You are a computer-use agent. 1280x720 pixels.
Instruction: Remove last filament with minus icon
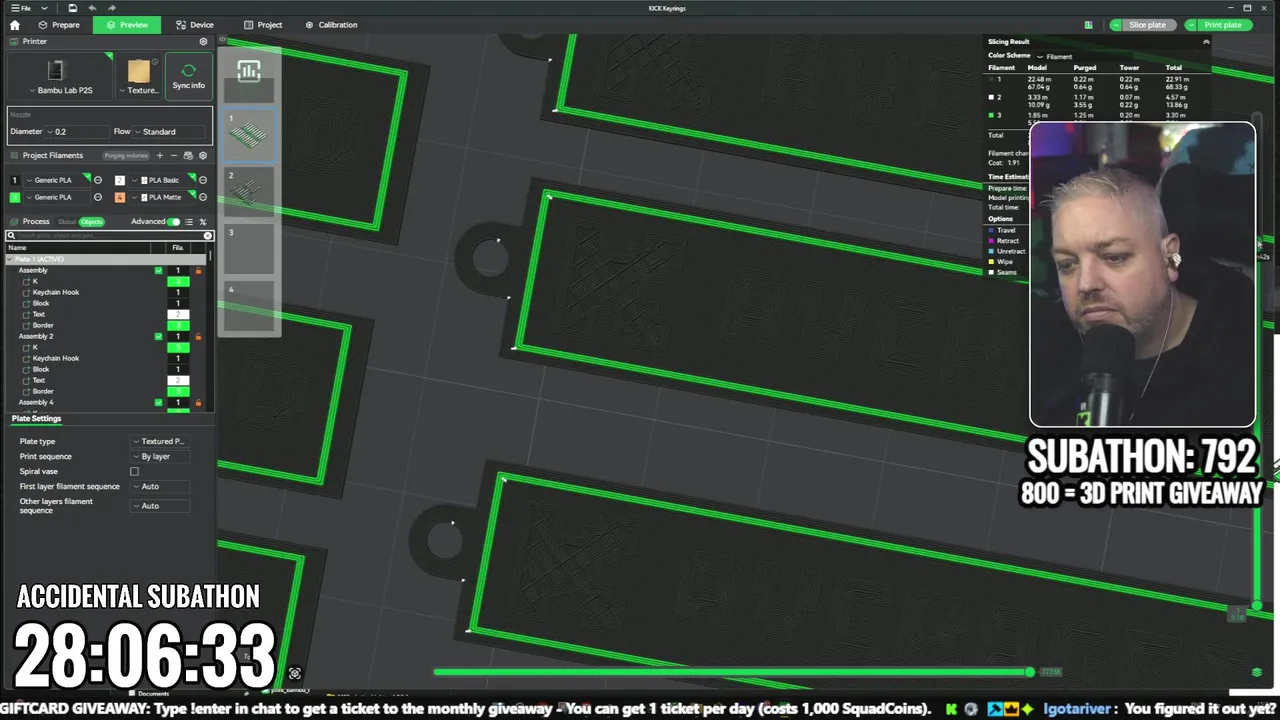[x=174, y=155]
